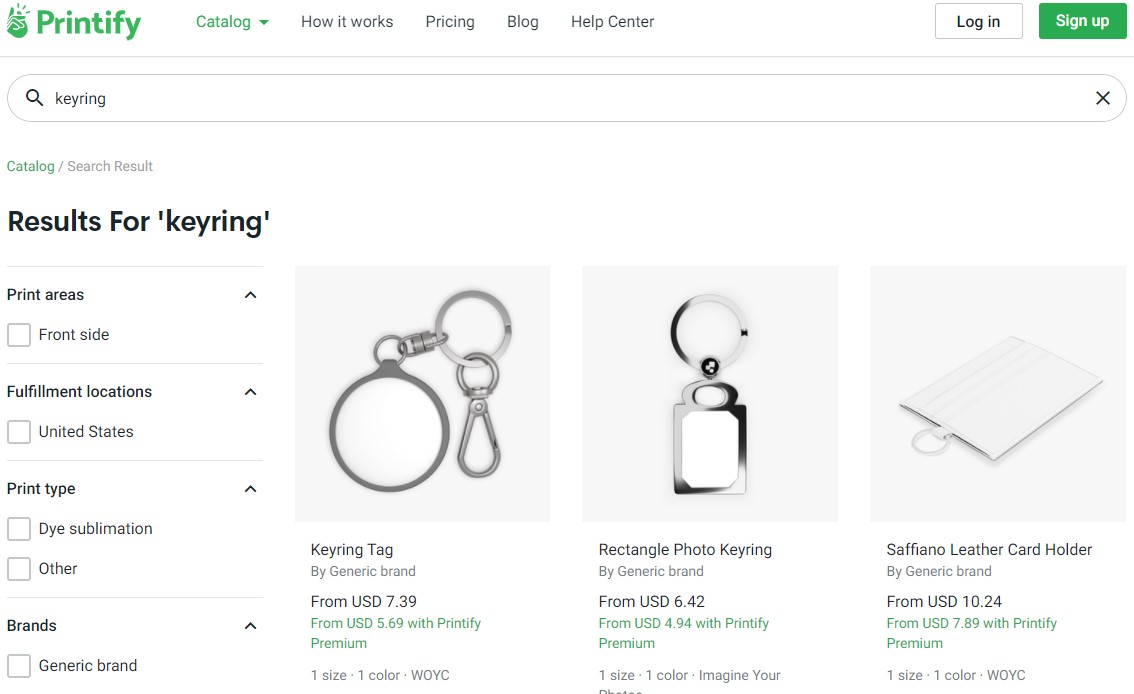Click the search magnifier icon
Image resolution: width=1134 pixels, height=694 pixels.
point(34,97)
